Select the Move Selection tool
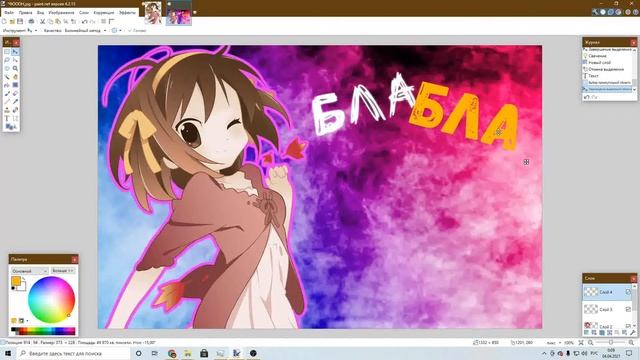The height and width of the screenshot is (360, 640). (x=15, y=60)
